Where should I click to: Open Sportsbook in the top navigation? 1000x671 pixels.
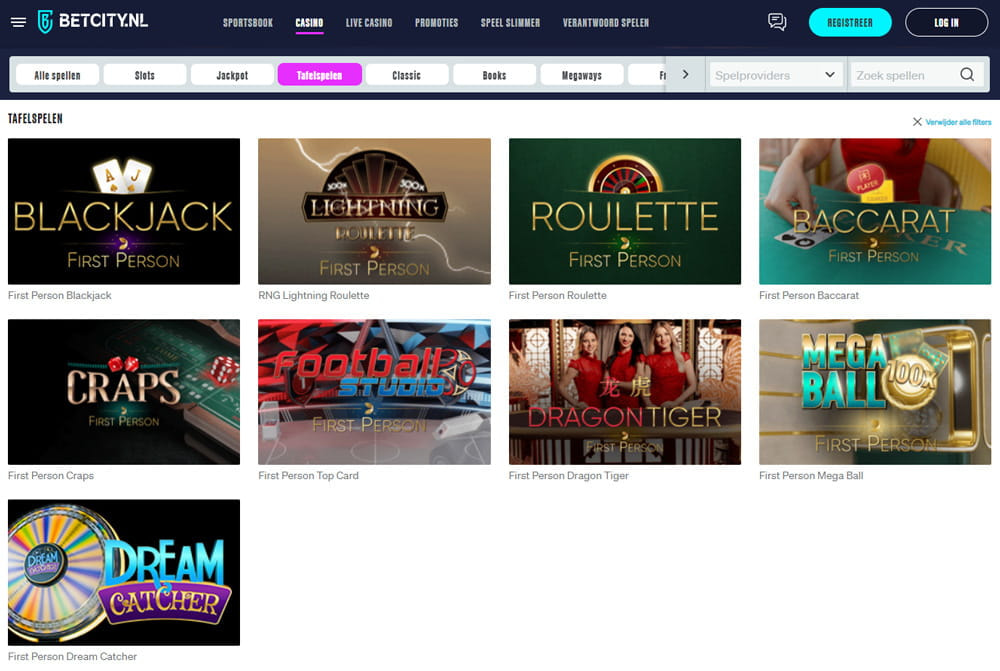[247, 23]
